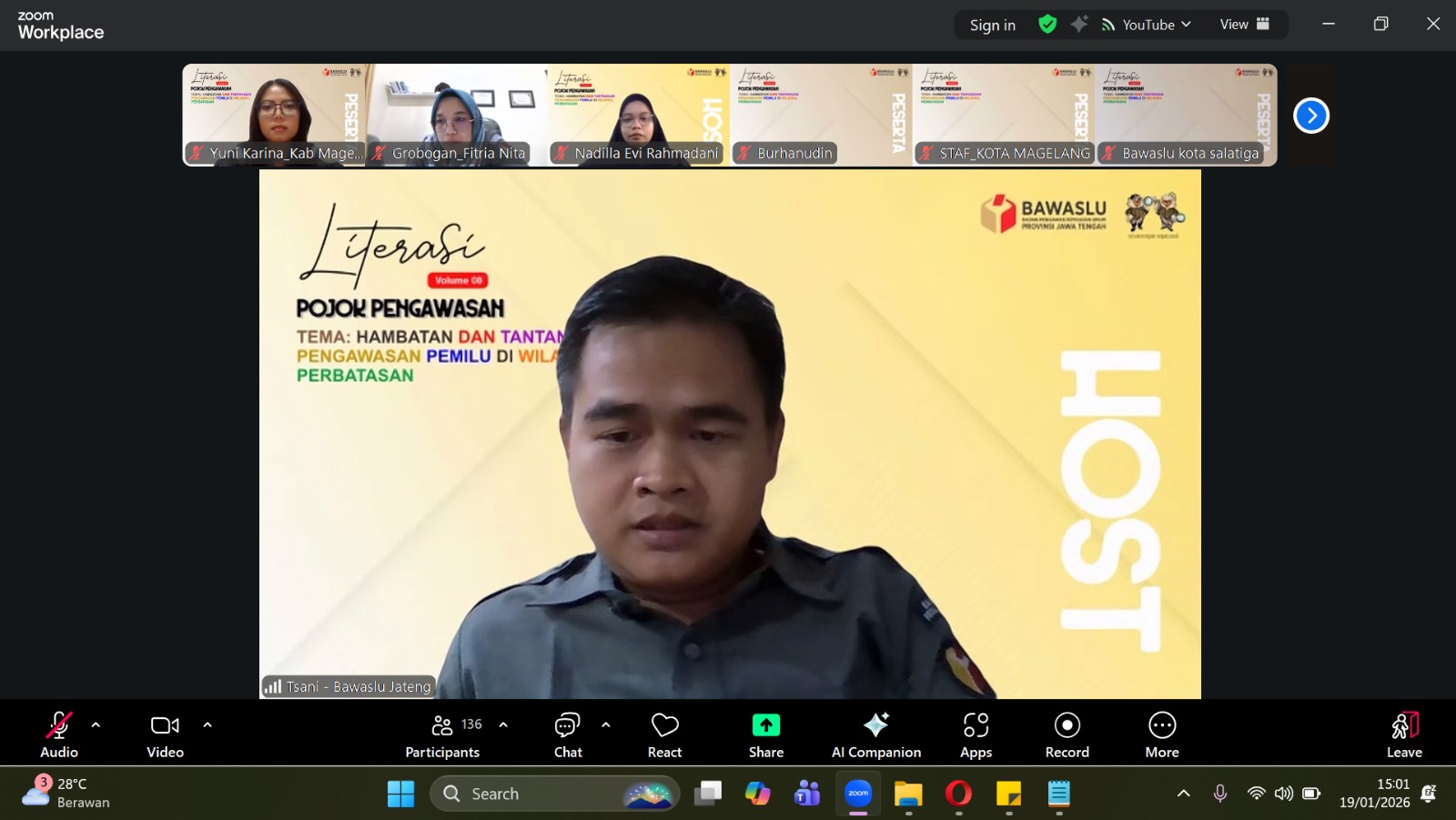
Task: Expand audio settings arrow next to Audio
Action: point(96,725)
